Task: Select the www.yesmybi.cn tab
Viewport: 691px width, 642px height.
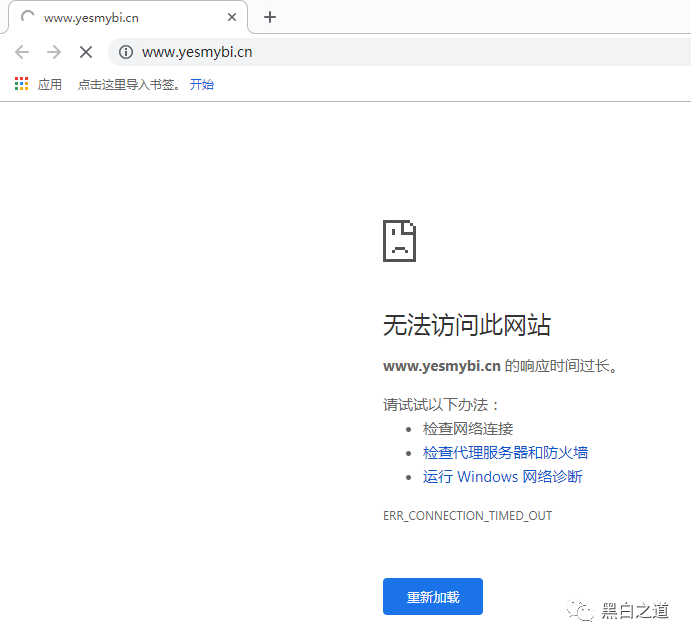Action: (128, 18)
